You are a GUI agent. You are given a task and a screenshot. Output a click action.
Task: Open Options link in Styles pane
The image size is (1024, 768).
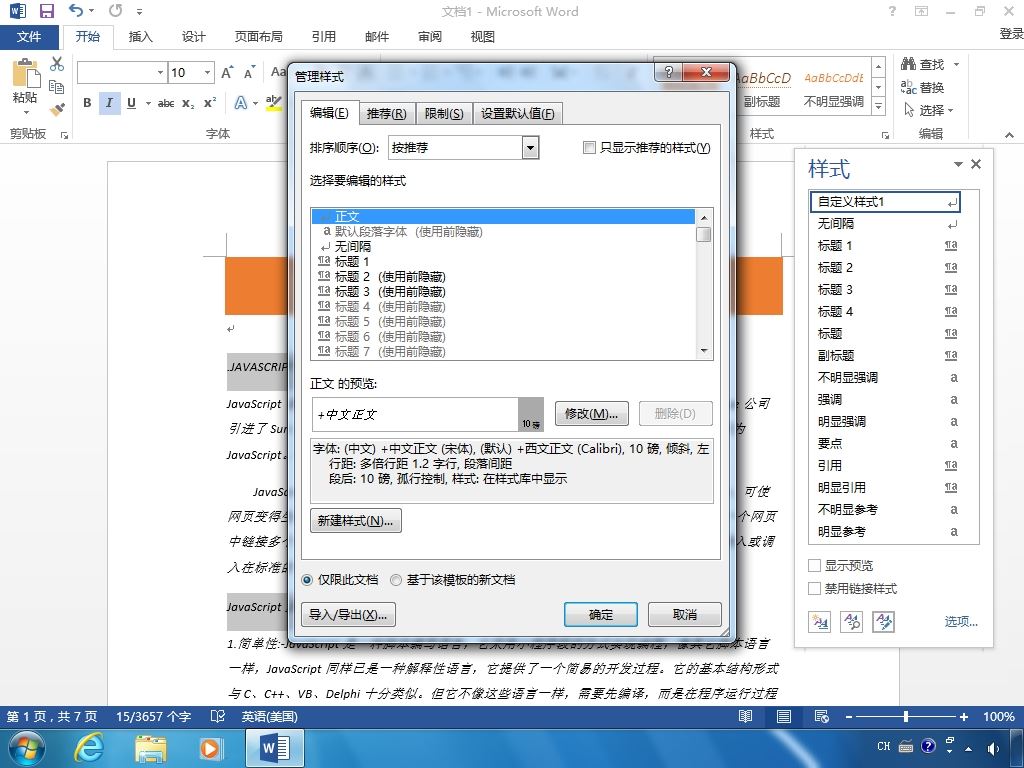(x=961, y=621)
